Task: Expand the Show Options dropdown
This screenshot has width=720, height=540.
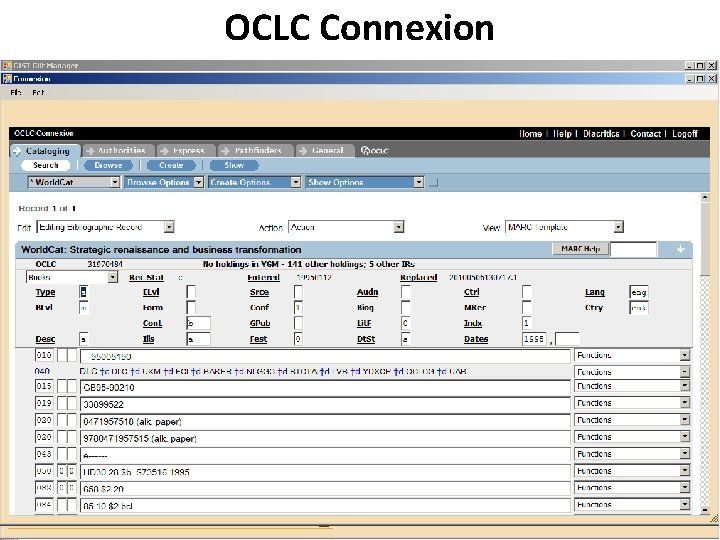Action: 365,182
